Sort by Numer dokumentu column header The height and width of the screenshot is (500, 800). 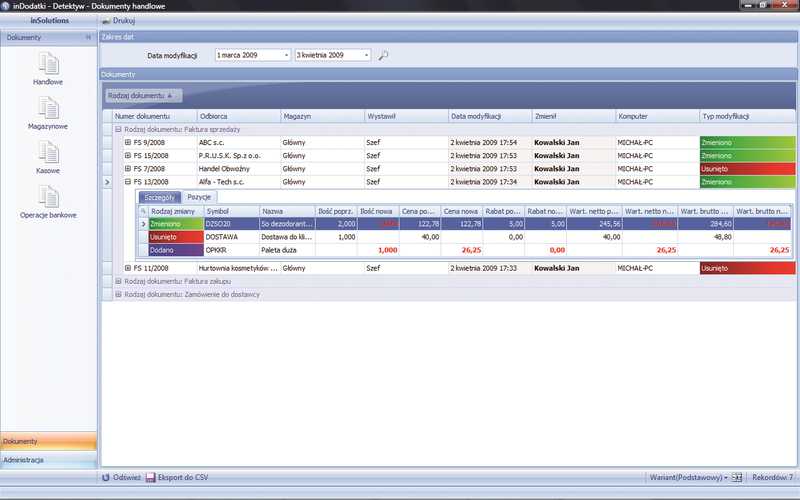click(155, 116)
